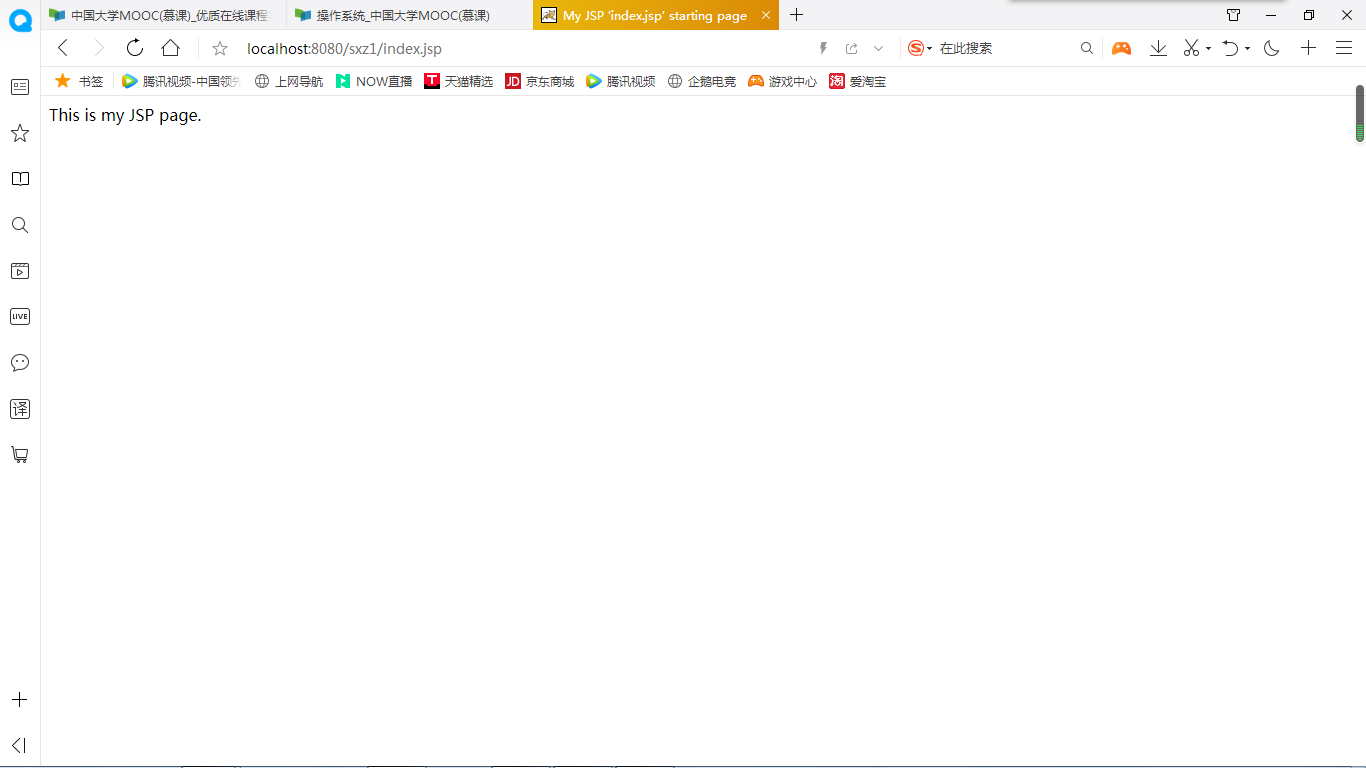Open the favorites star in the left sidebar

point(20,133)
